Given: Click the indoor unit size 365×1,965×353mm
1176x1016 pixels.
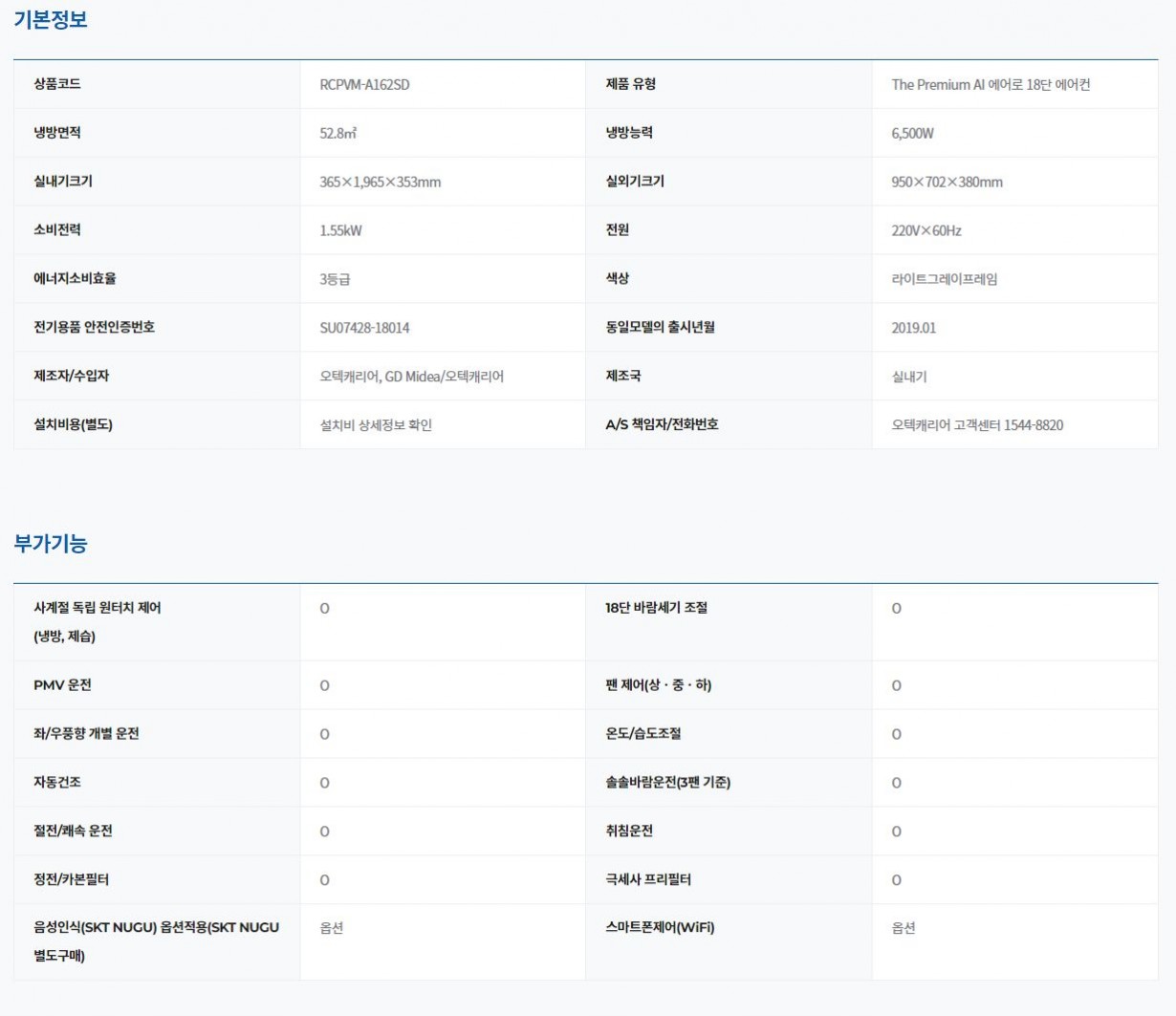Looking at the screenshot, I should (380, 183).
